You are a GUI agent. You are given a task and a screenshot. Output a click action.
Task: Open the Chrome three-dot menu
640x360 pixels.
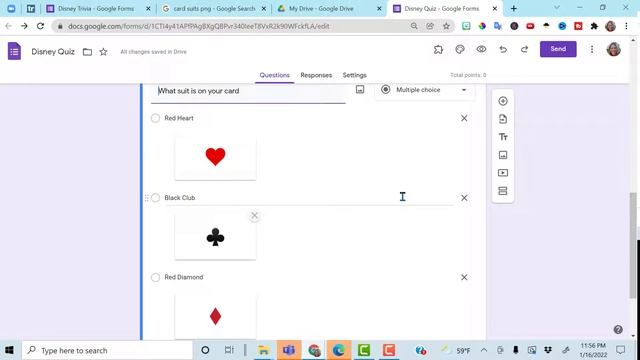(626, 26)
